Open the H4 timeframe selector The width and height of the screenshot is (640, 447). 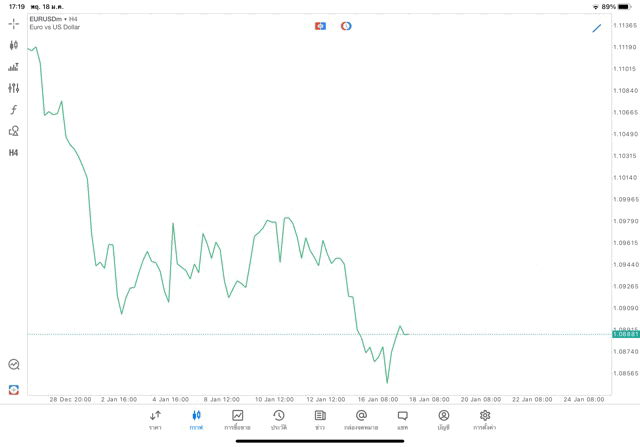[x=14, y=153]
